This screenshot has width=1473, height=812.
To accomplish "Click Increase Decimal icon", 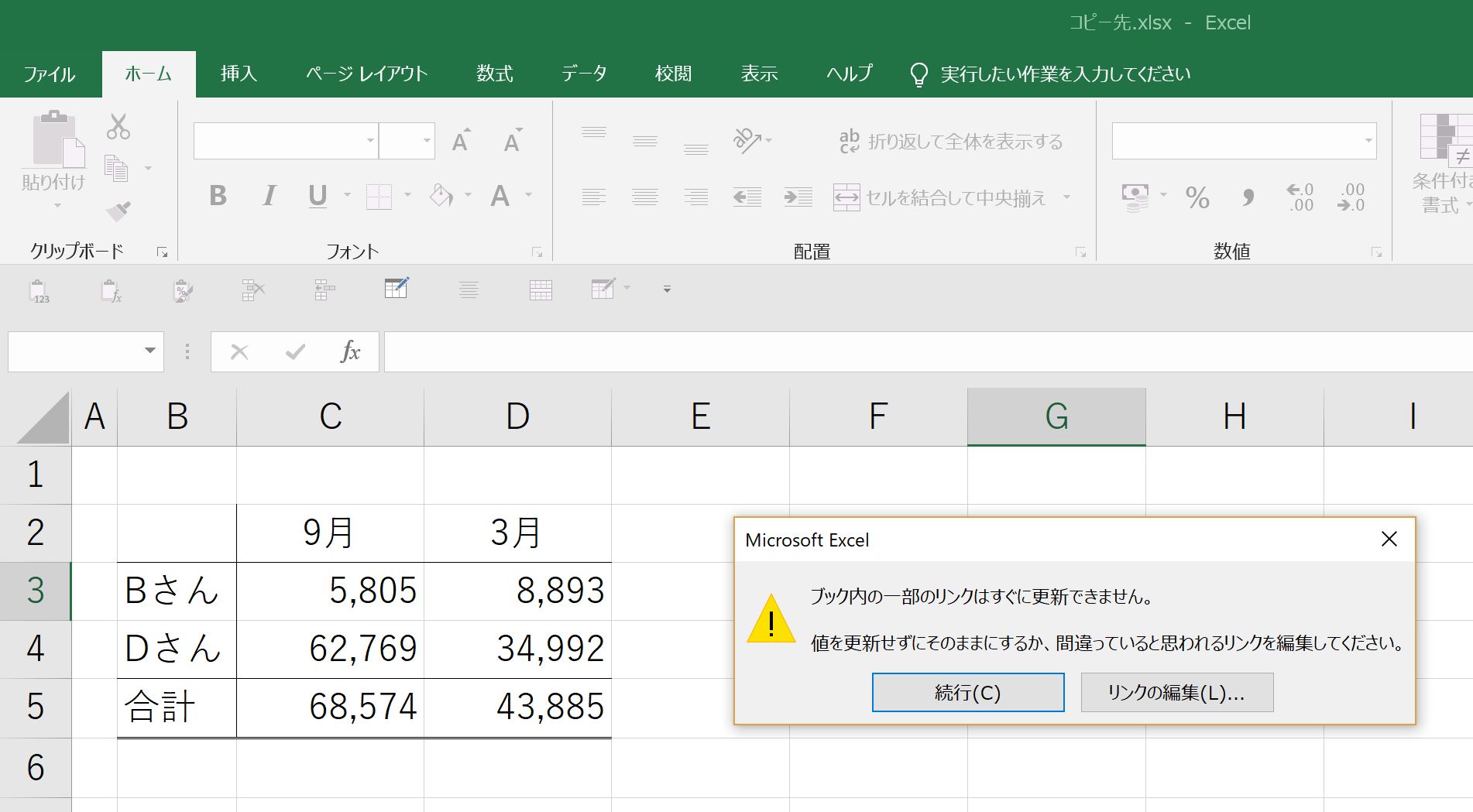I will [x=1300, y=197].
